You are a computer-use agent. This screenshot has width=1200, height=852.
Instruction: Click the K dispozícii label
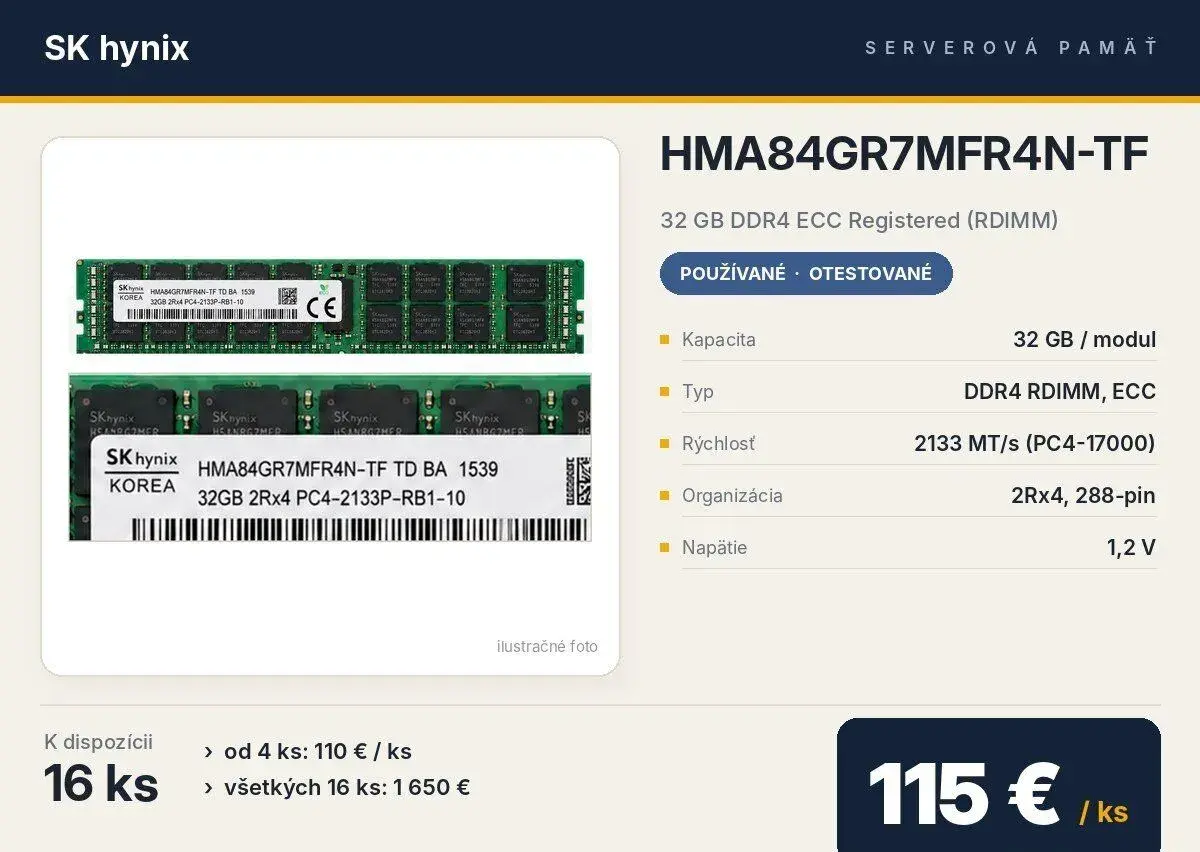click(x=98, y=741)
